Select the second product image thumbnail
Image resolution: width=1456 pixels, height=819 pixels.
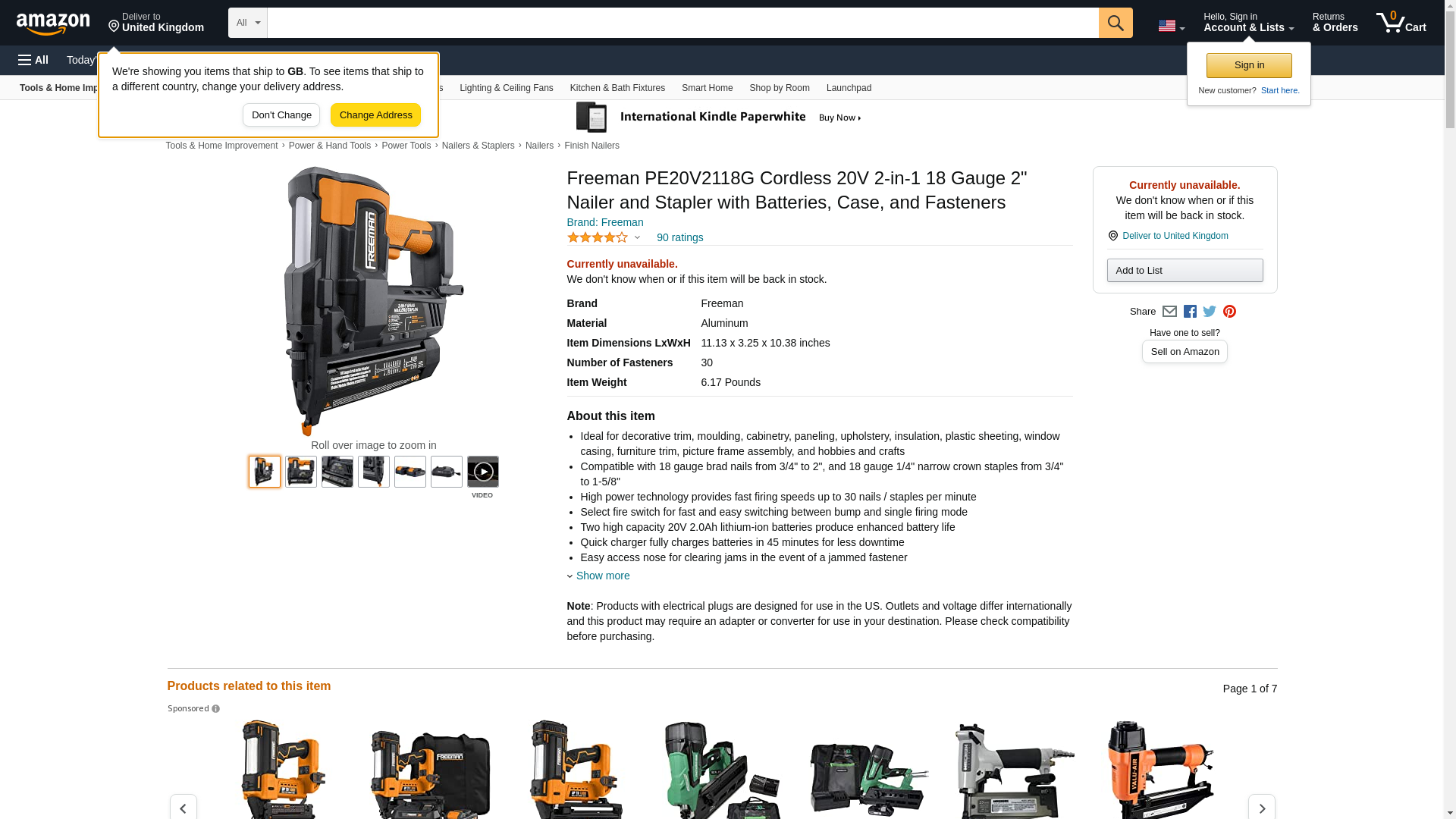pos(301,472)
